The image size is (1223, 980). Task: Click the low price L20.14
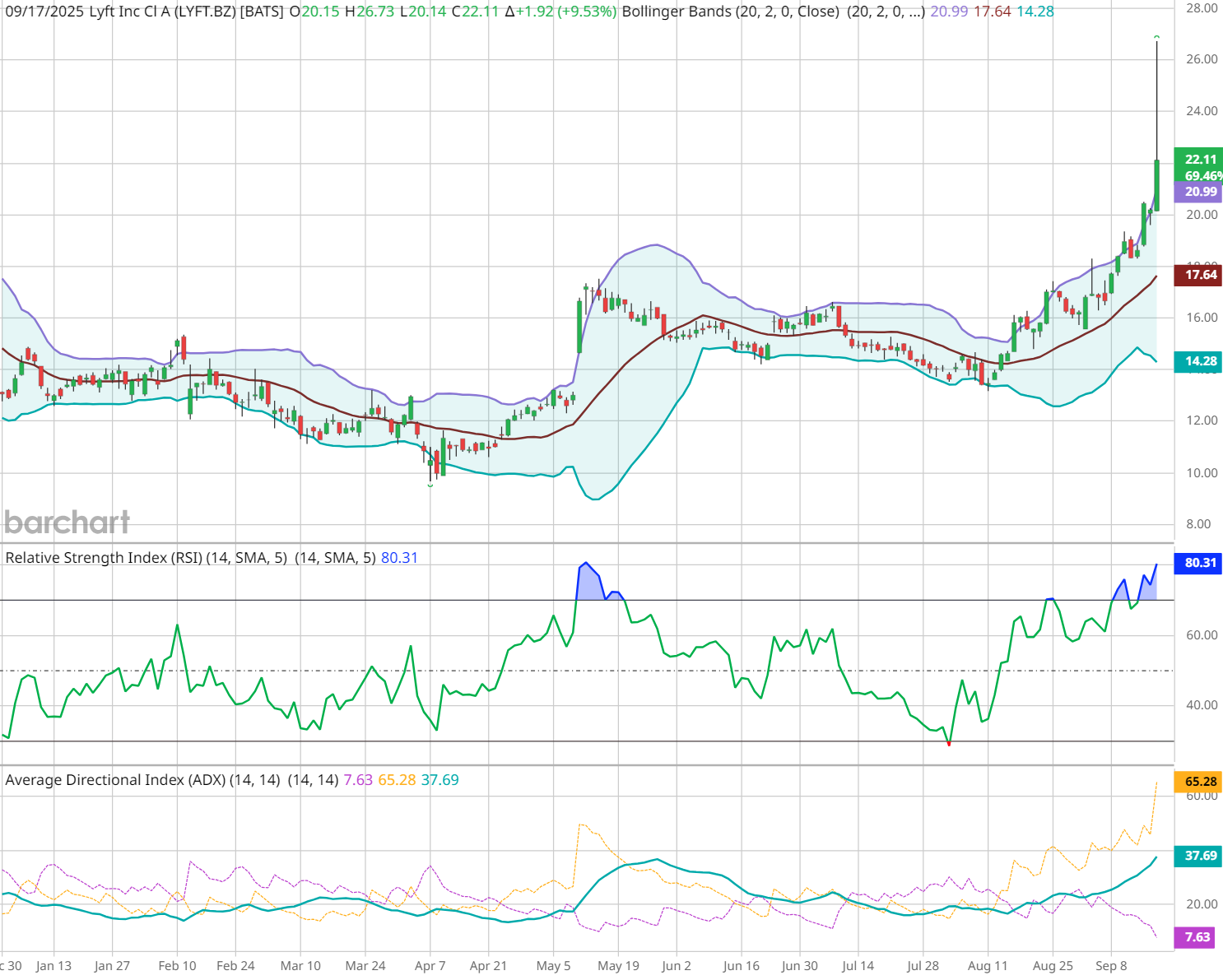pyautogui.click(x=424, y=12)
